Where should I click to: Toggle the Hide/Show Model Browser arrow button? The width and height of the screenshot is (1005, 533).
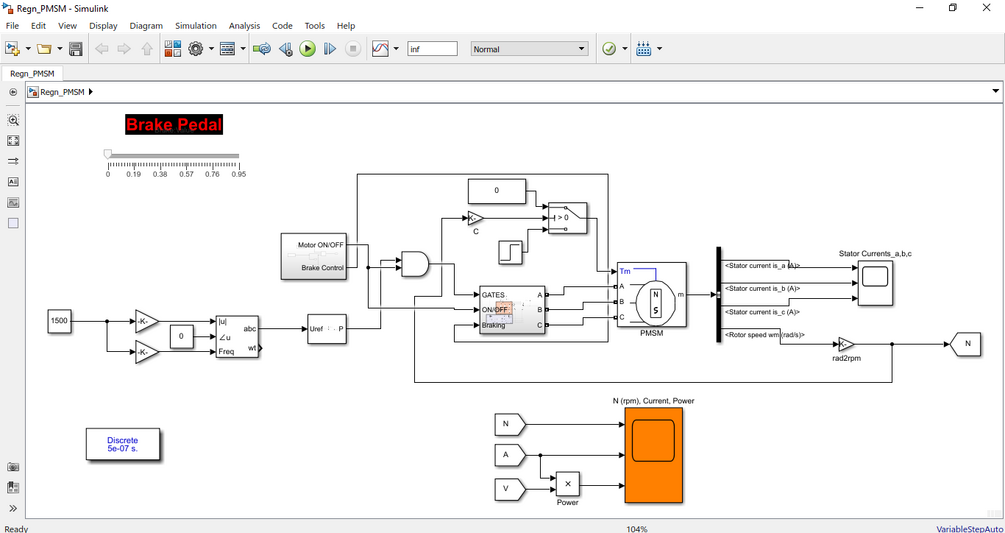(13, 92)
